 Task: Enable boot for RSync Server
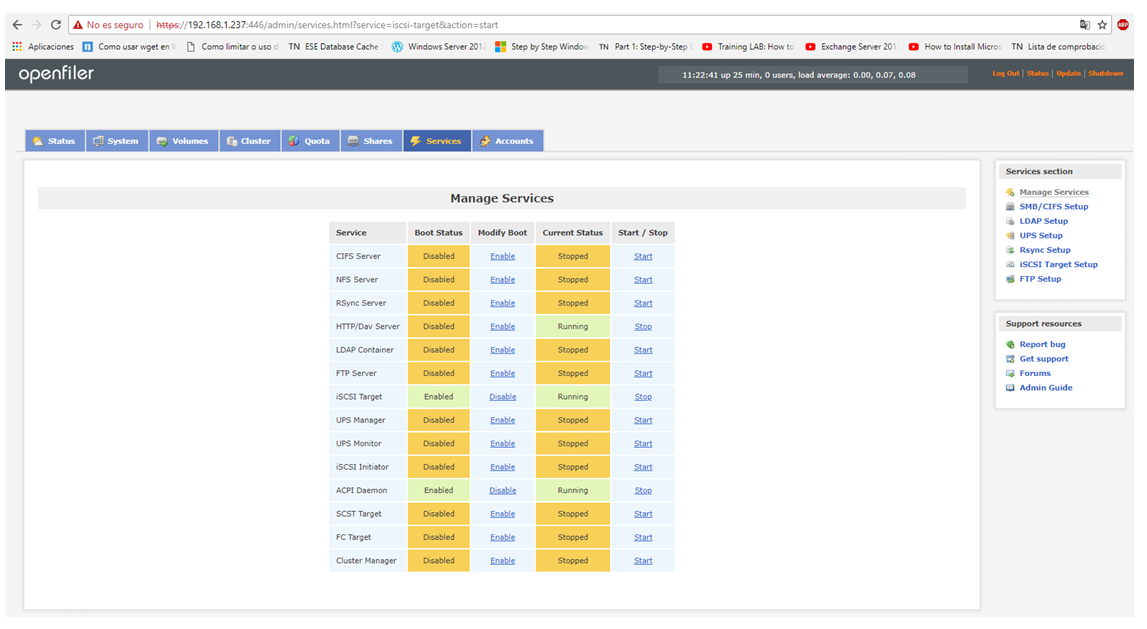point(503,303)
